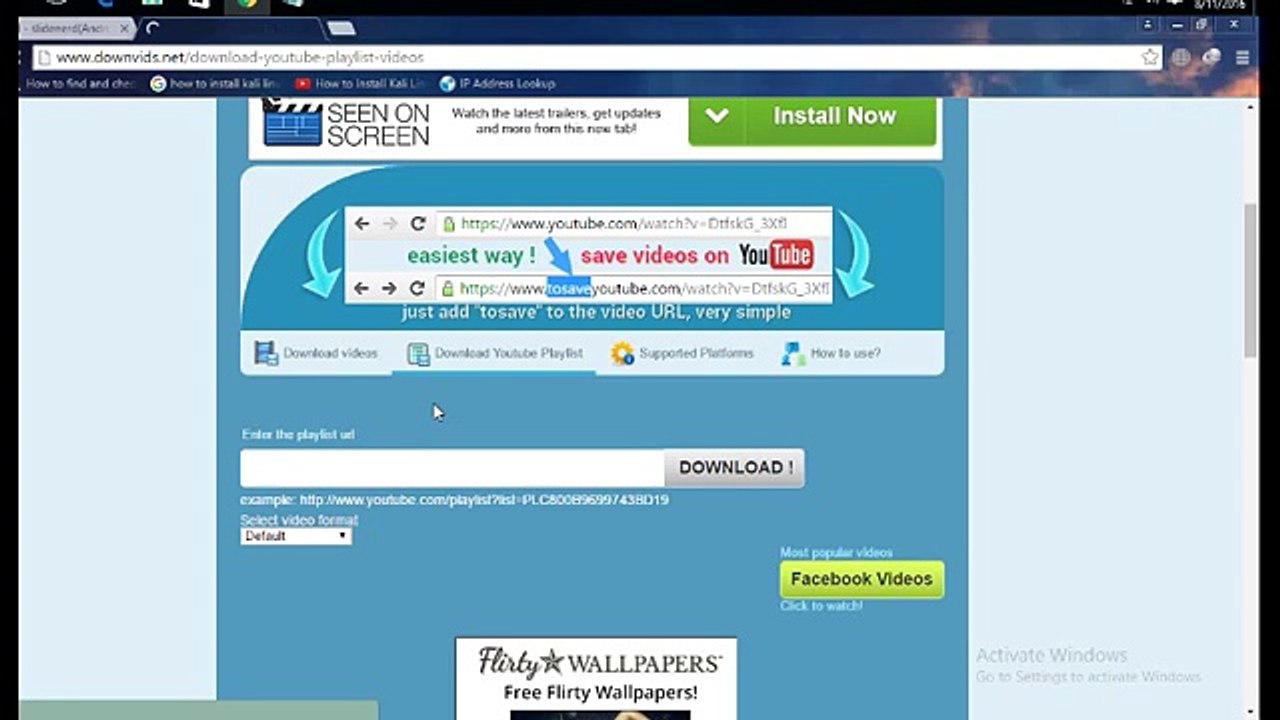
Task: Open the Supported Platforms tab
Action: pyautogui.click(x=683, y=353)
